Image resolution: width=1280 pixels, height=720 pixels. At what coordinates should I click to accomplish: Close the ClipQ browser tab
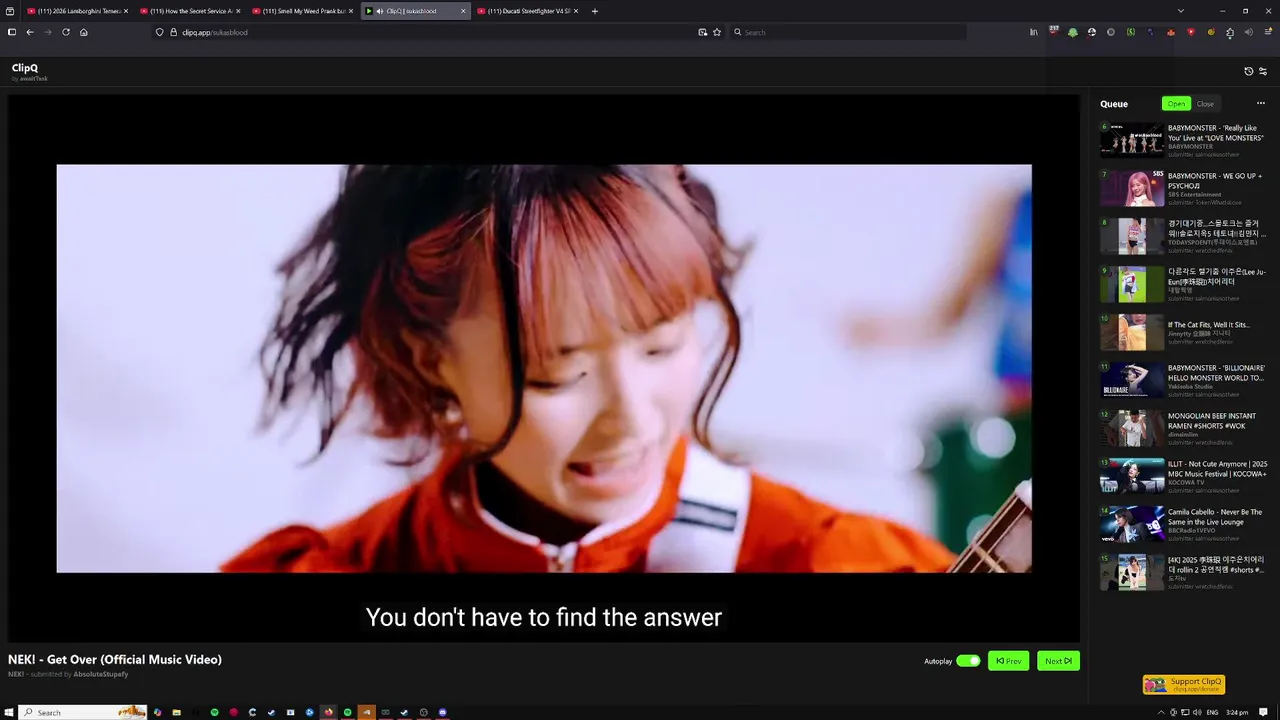tap(463, 11)
